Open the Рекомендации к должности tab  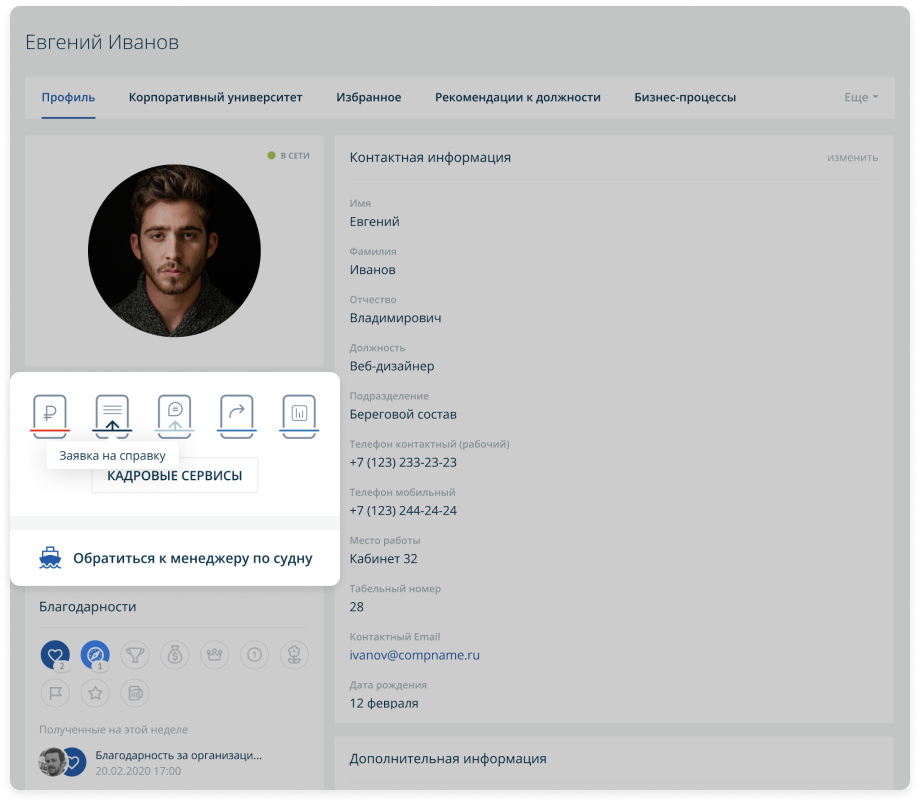pos(518,97)
